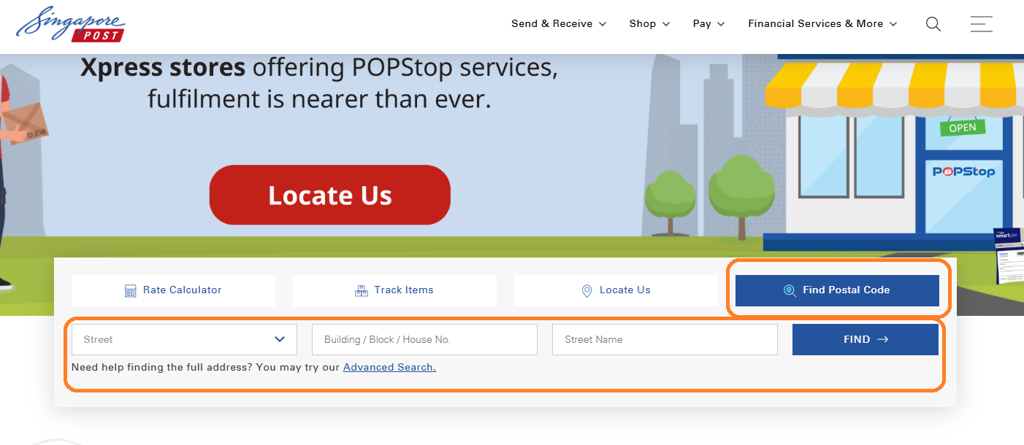
Task: Open the Street type dropdown
Action: click(x=184, y=340)
